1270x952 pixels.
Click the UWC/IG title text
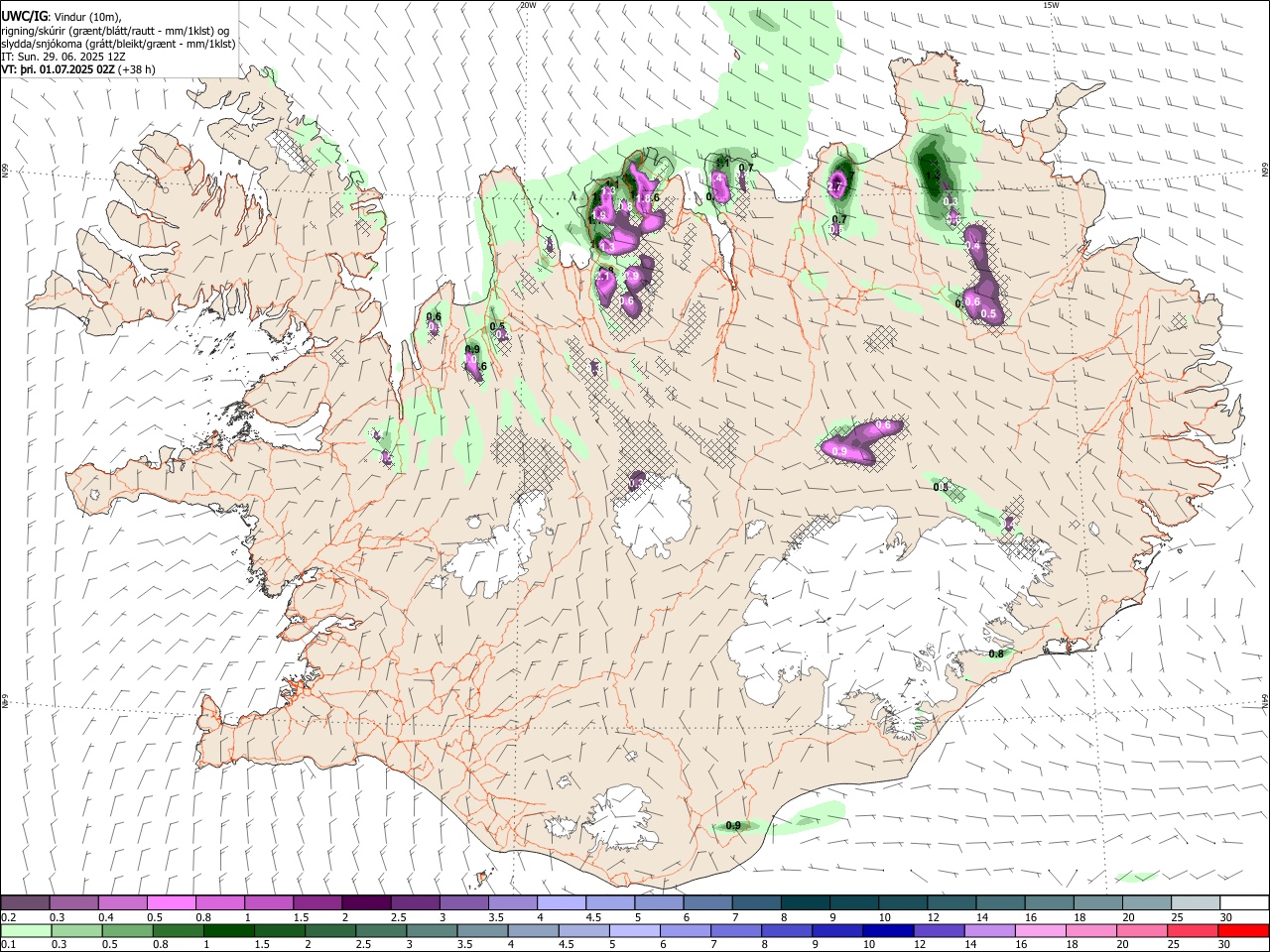[x=24, y=17]
